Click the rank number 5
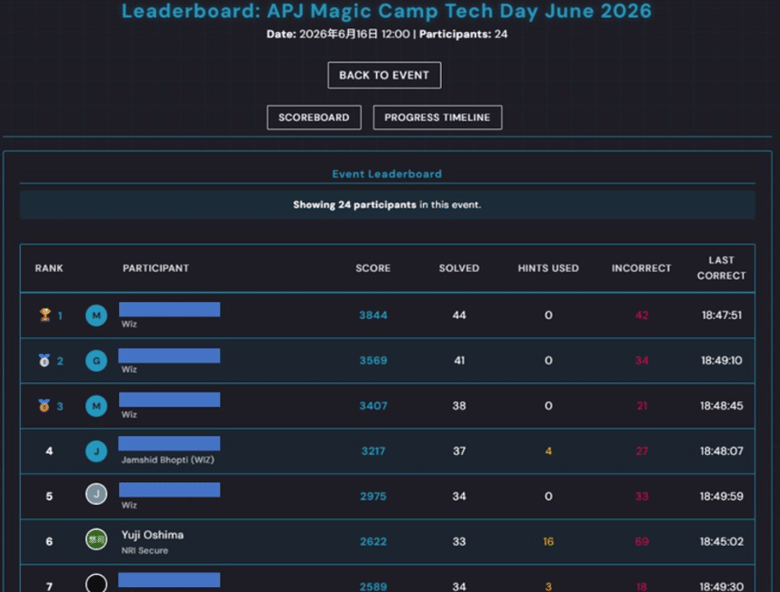Image resolution: width=780 pixels, height=592 pixels. coord(49,496)
